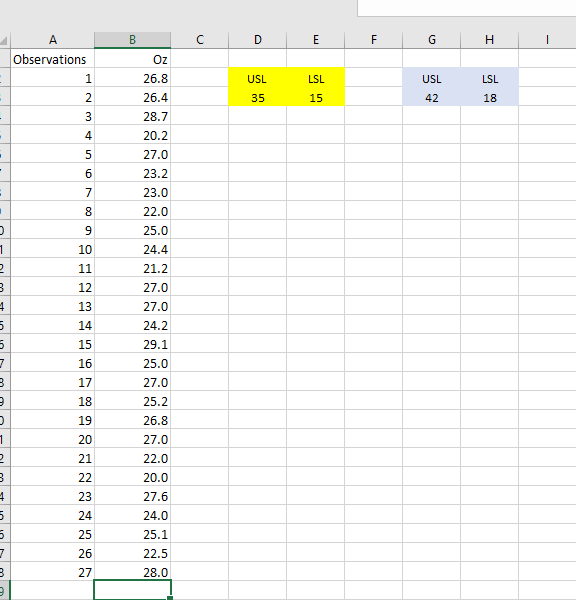Click the Oz value 20.0
Screen dimensions: 576x600
tap(132, 477)
